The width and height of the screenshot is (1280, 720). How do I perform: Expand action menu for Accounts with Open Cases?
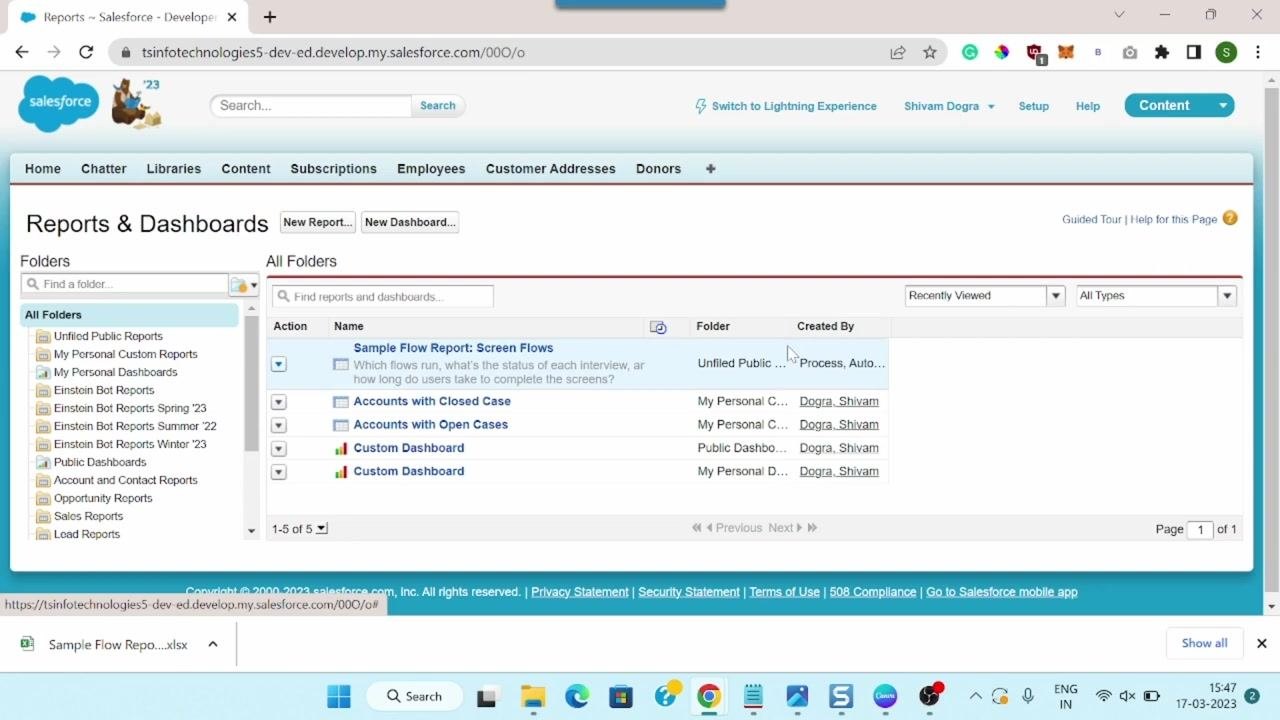pyautogui.click(x=279, y=425)
